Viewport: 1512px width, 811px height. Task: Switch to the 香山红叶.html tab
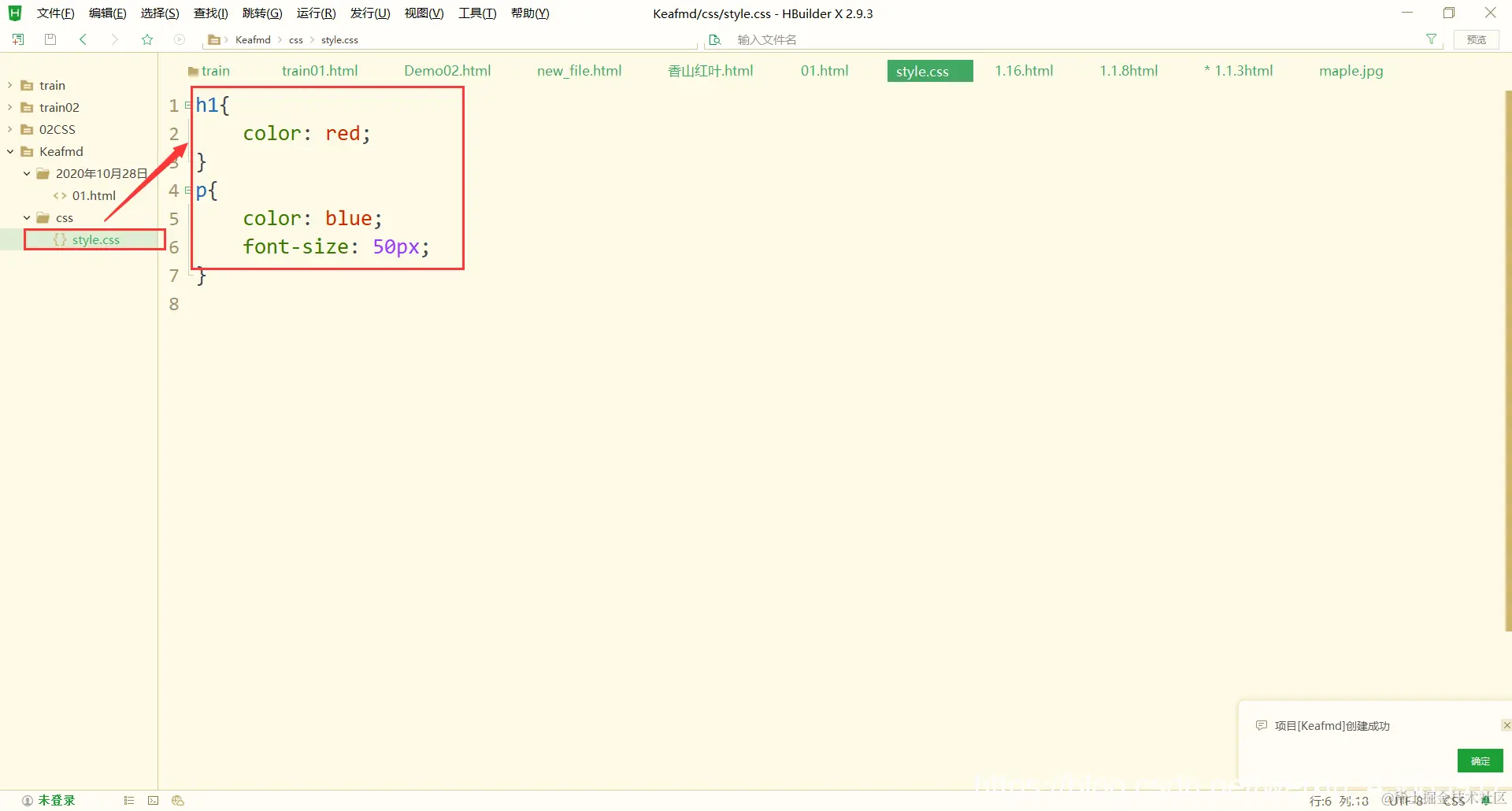[x=710, y=71]
